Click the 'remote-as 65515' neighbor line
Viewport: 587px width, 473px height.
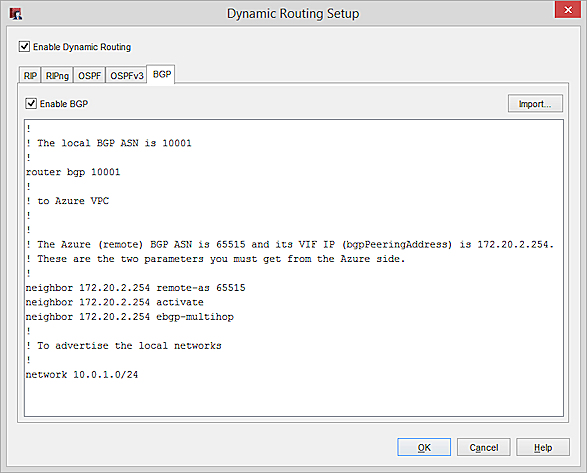(x=136, y=288)
